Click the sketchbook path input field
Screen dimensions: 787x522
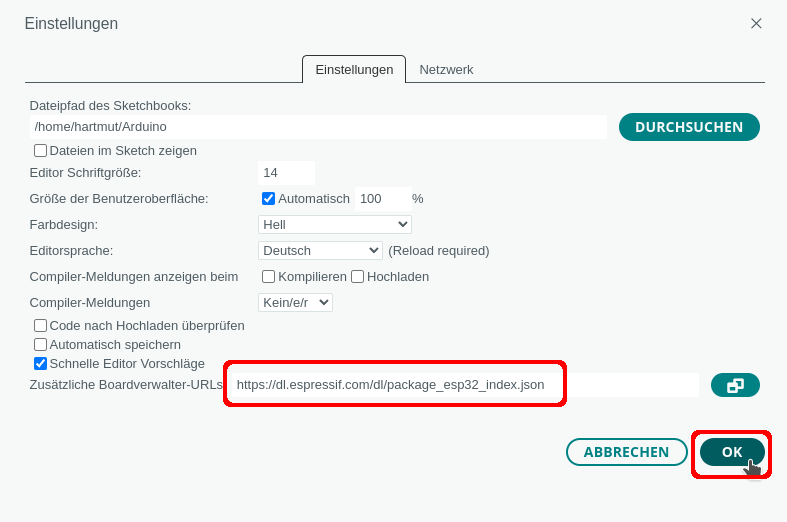click(x=318, y=127)
